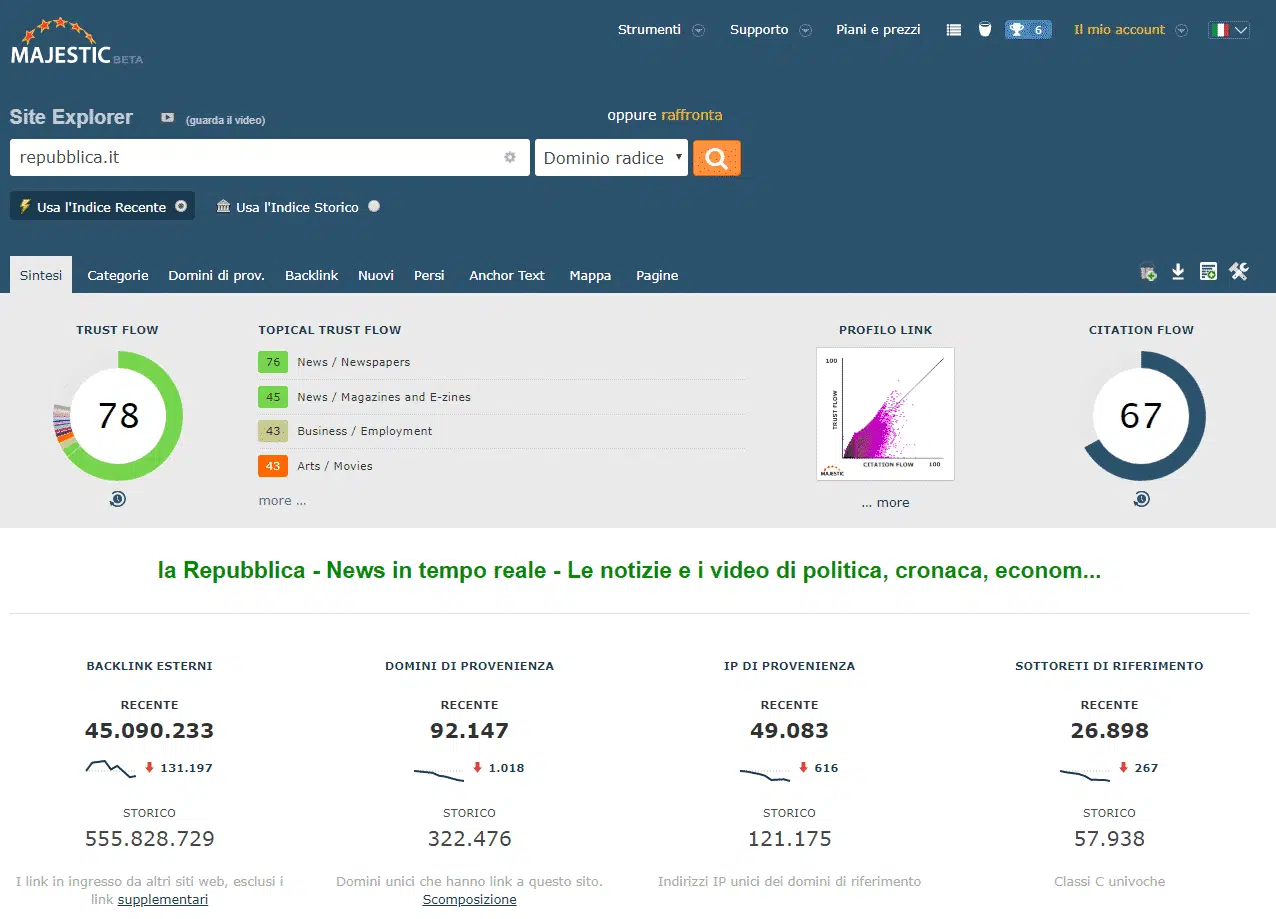The image size is (1276, 919).
Task: Open the Persi tab
Action: click(x=429, y=275)
